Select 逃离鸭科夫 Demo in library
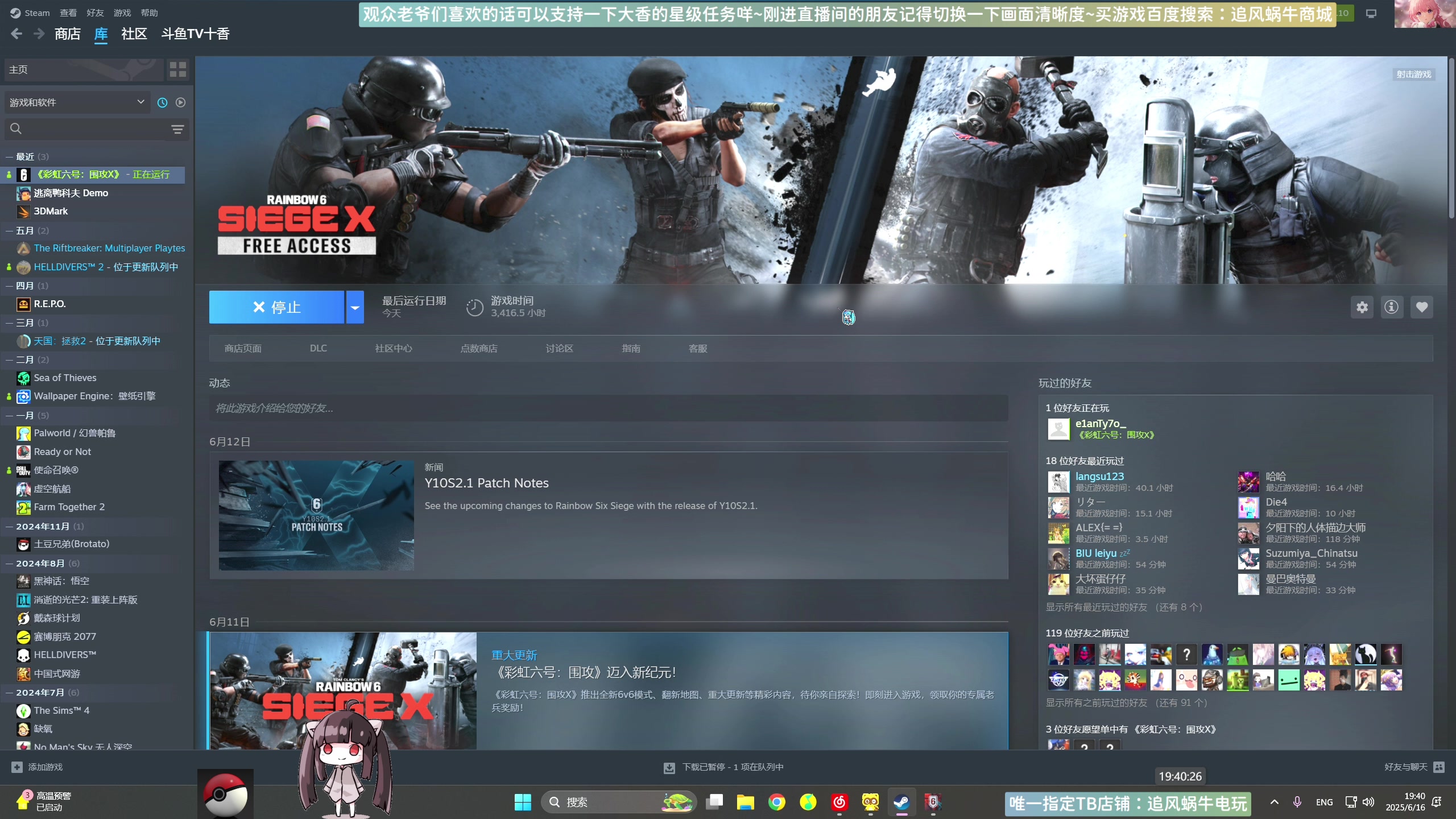This screenshot has width=1456, height=819. 71,193
